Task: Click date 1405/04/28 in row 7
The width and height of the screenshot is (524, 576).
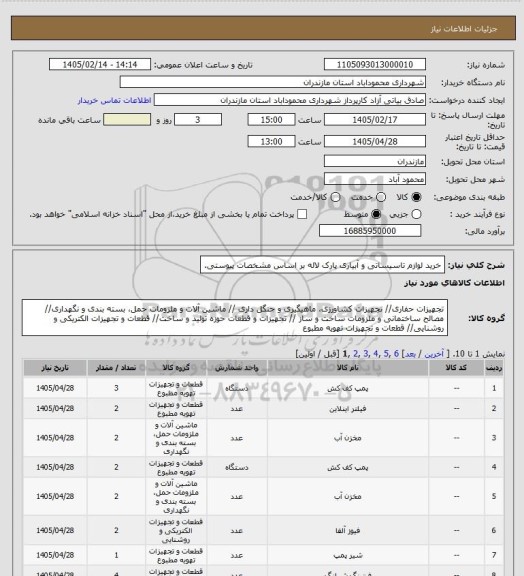Action: (x=55, y=555)
